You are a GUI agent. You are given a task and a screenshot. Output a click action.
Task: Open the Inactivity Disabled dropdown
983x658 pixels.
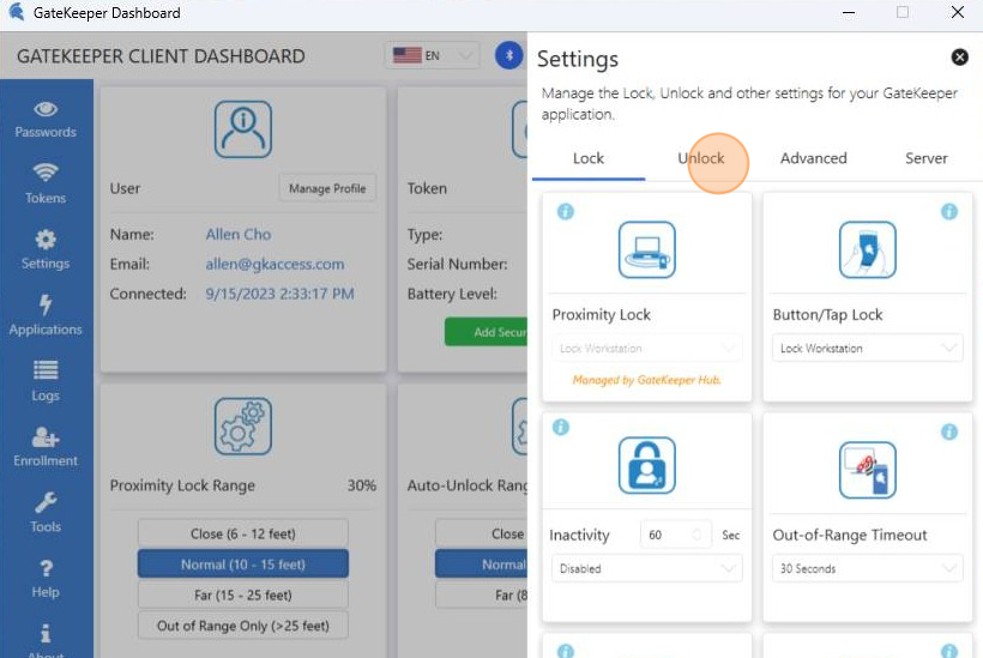tap(647, 568)
